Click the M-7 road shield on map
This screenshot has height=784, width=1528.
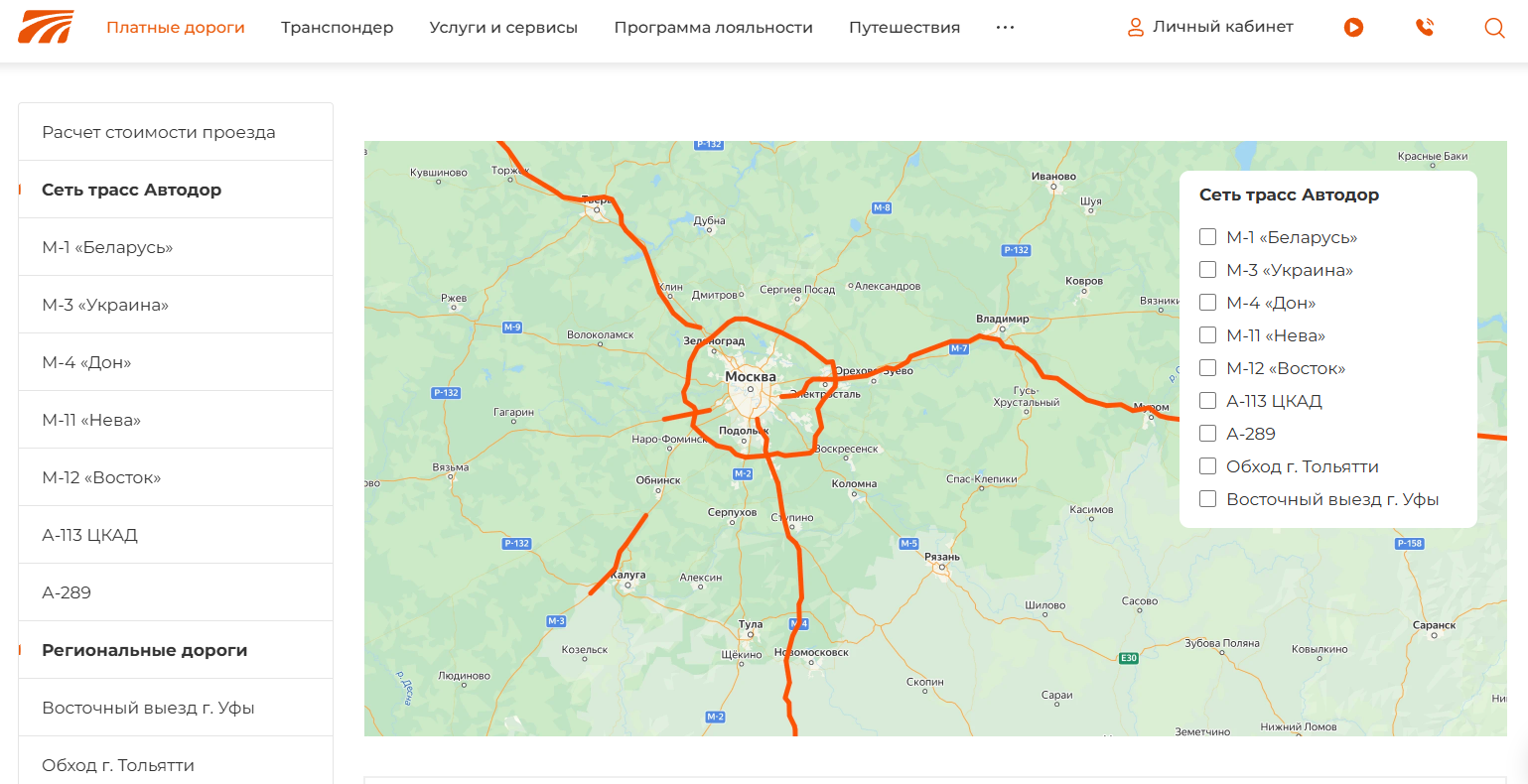959,349
